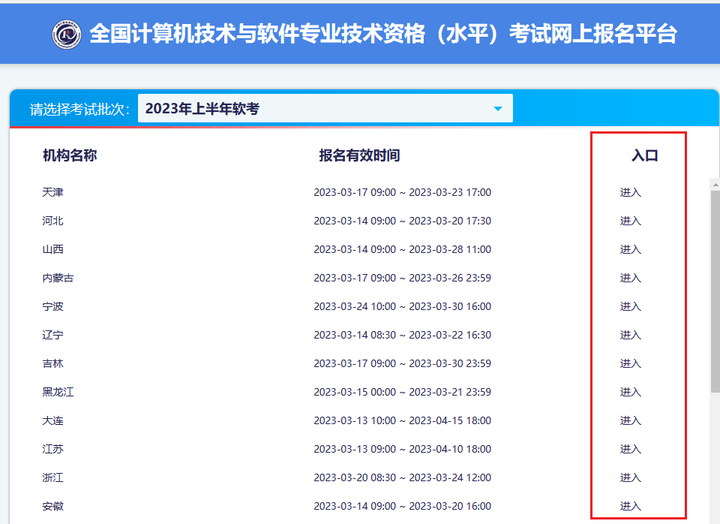The image size is (720, 524).
Task: Click the 黑龙江 registration time range
Action: (x=403, y=392)
